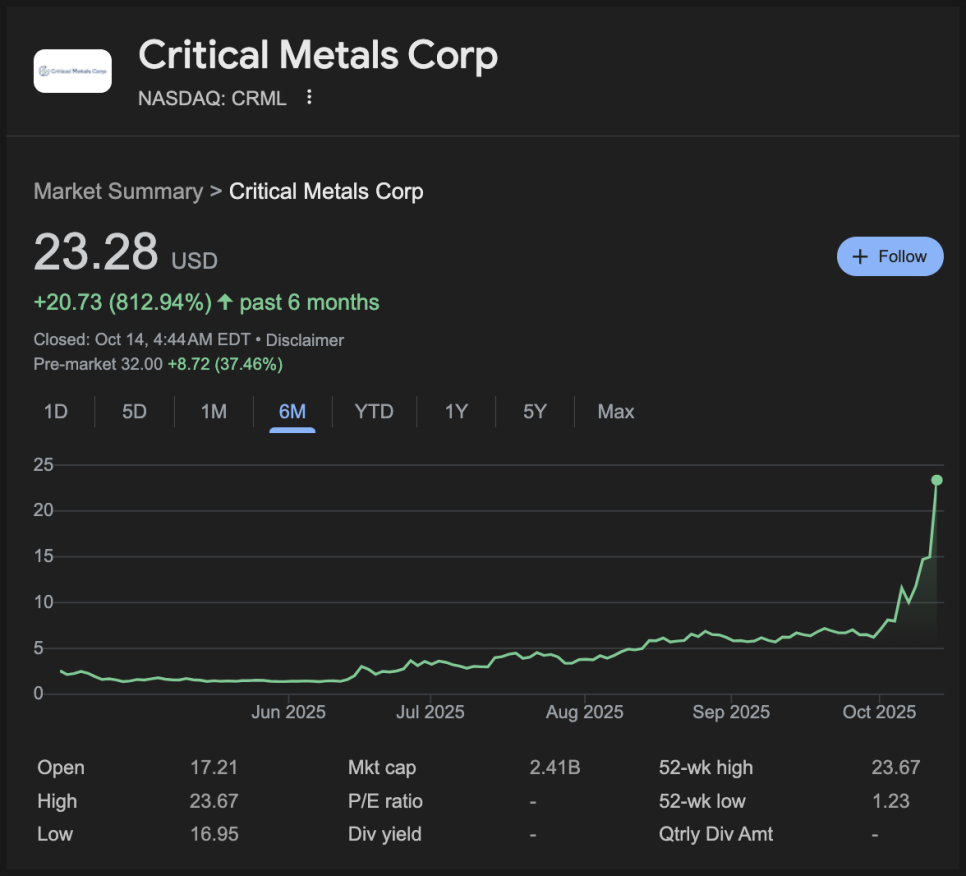This screenshot has height=876, width=966.
Task: Display the 1Y price history
Action: click(x=456, y=411)
